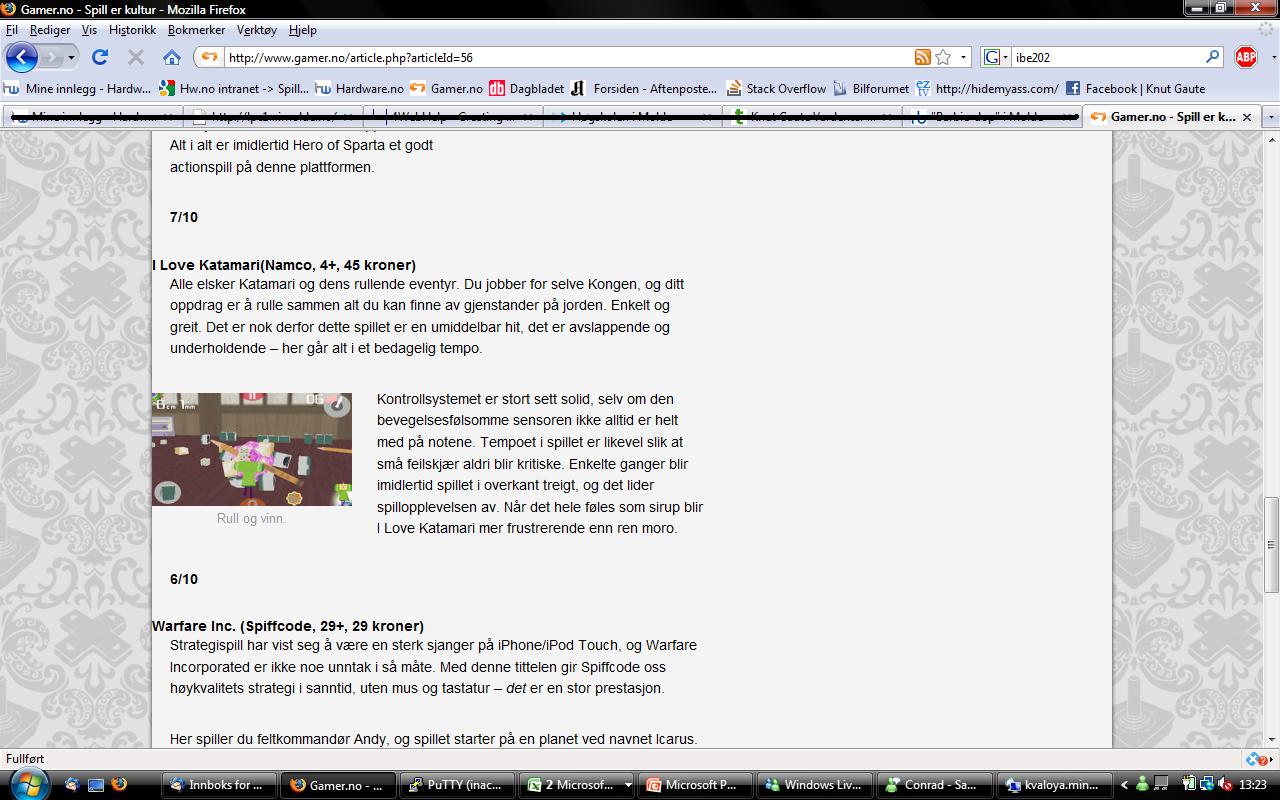1280x800 pixels.
Task: Click the 'Rull og vinn.' image caption
Action: point(251,518)
